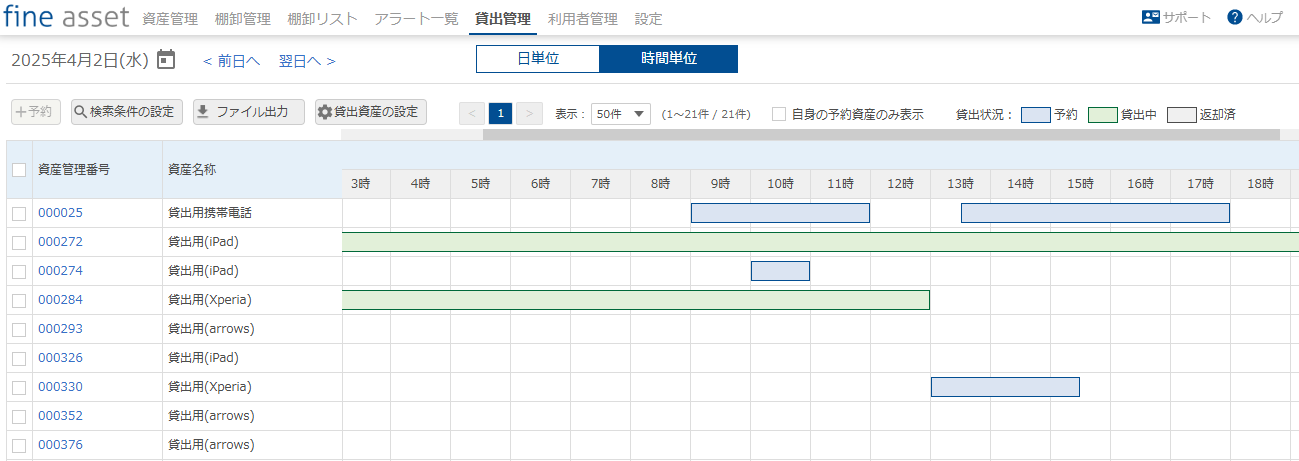The height and width of the screenshot is (461, 1299).
Task: Open the アラート一覧 menu
Action: tap(416, 18)
